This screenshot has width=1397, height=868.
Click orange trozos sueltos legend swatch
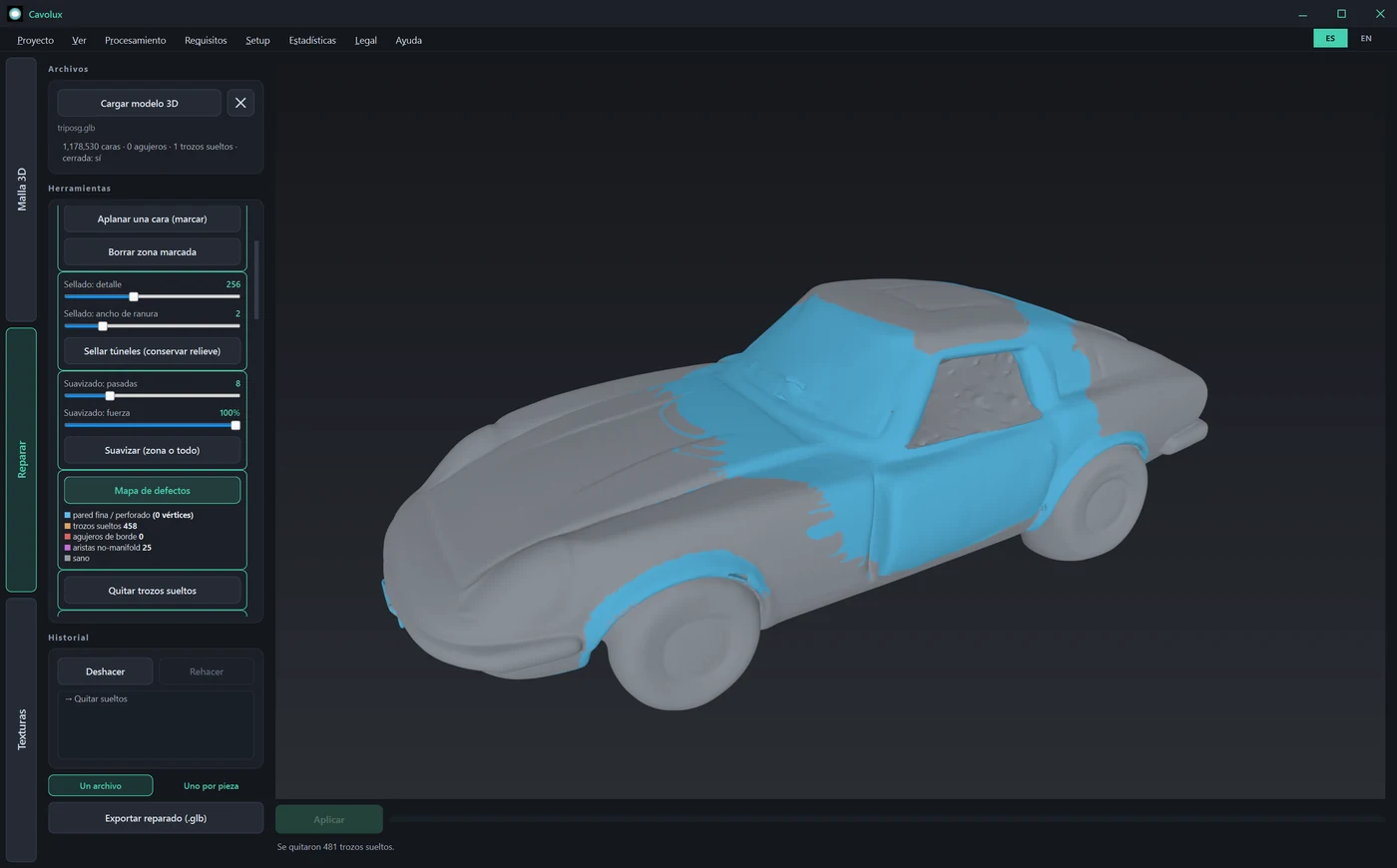(68, 526)
